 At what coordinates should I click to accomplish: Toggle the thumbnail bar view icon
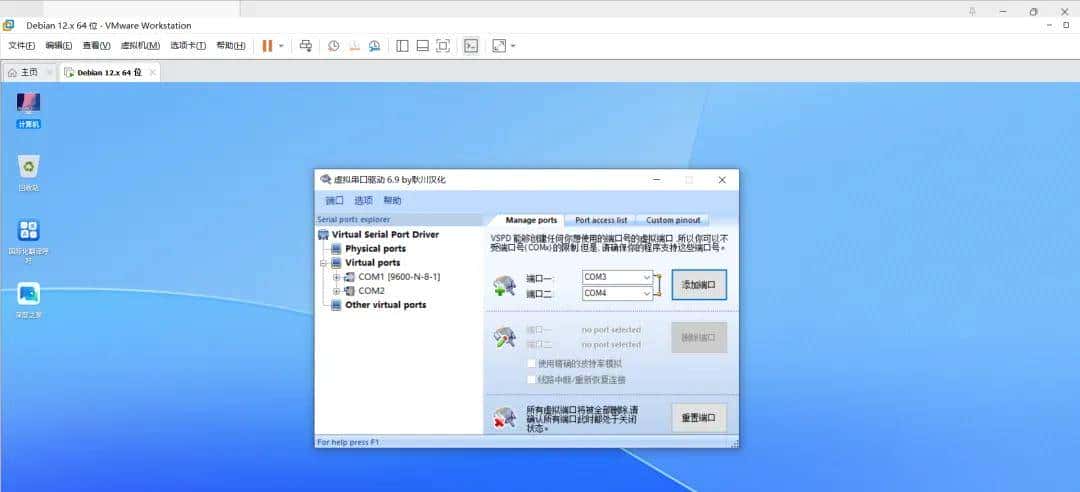[423, 46]
